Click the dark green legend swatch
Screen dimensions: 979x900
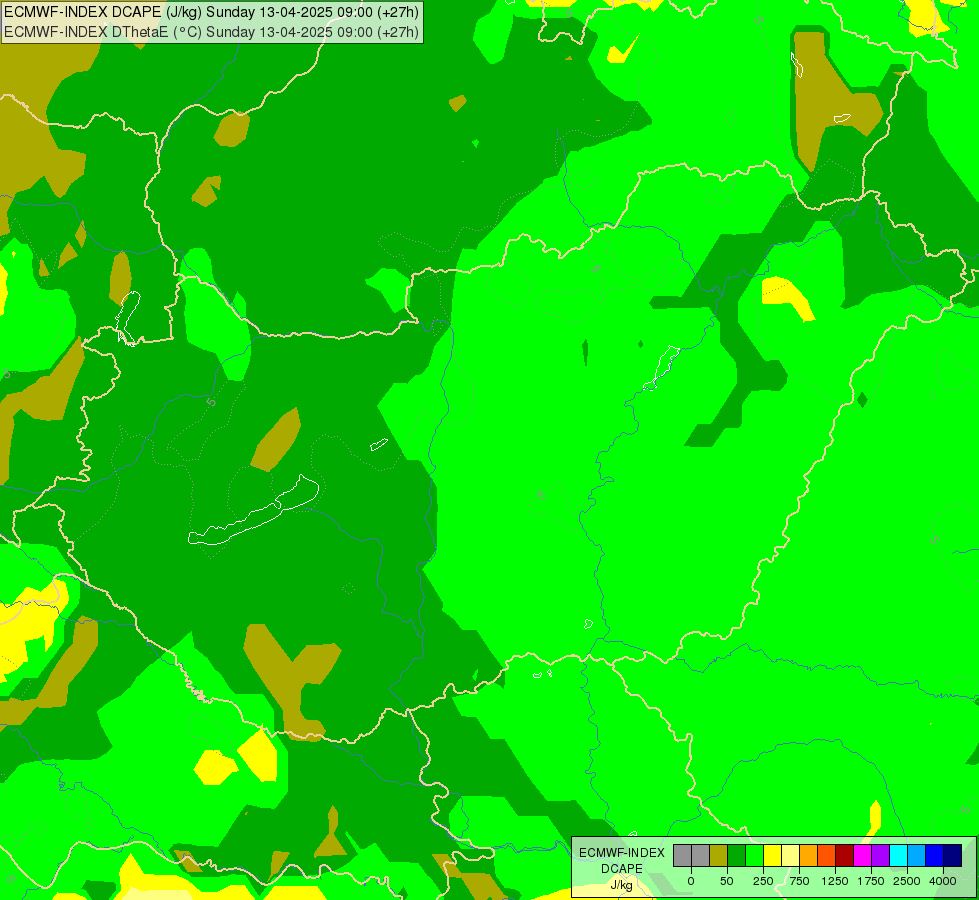pos(736,856)
